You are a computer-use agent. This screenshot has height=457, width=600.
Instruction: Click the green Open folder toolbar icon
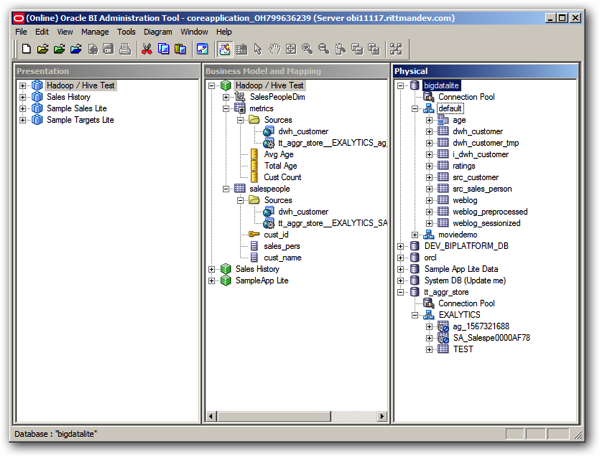[x=59, y=49]
